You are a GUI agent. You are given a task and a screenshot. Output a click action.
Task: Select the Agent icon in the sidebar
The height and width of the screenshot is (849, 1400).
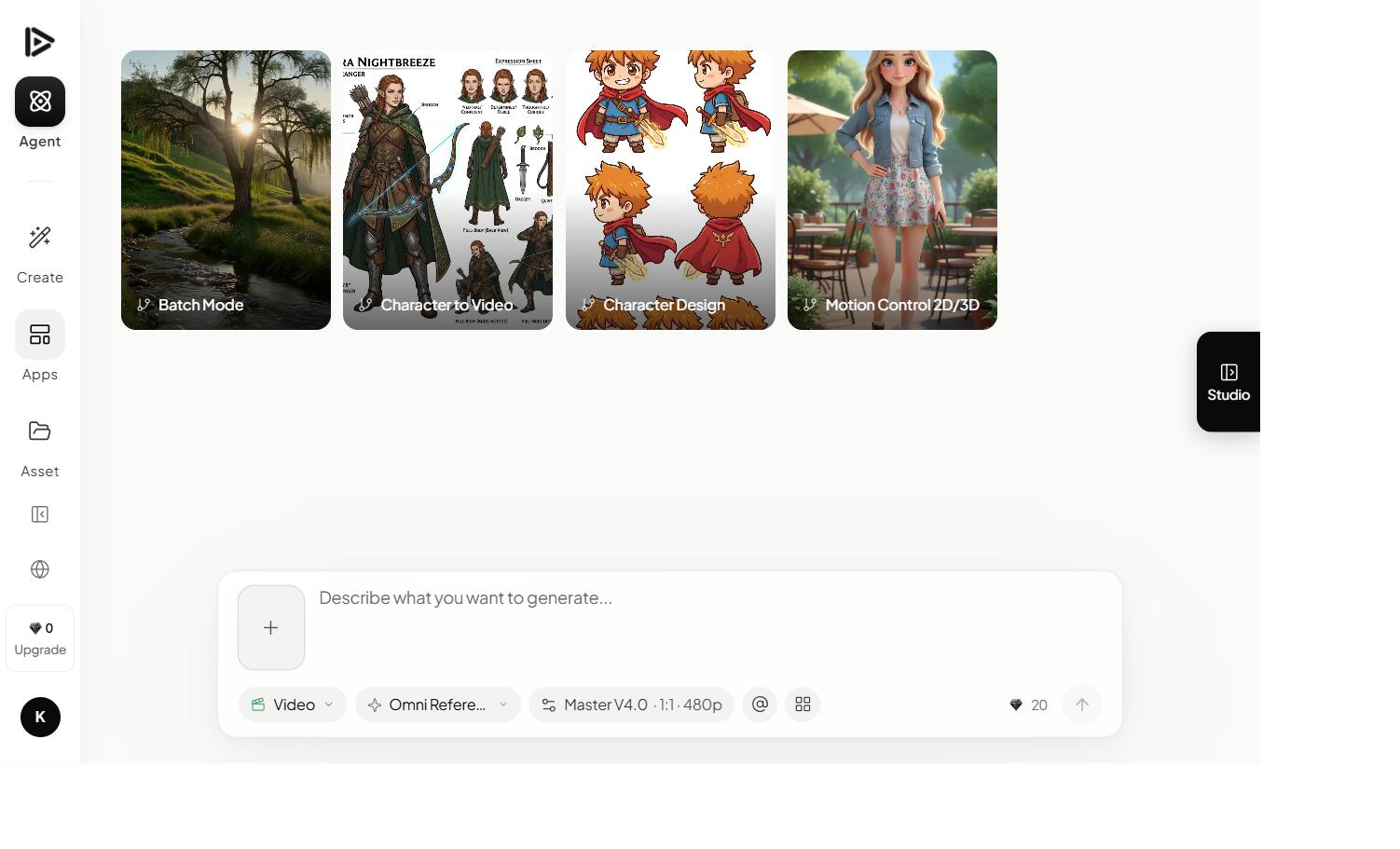coord(39,102)
